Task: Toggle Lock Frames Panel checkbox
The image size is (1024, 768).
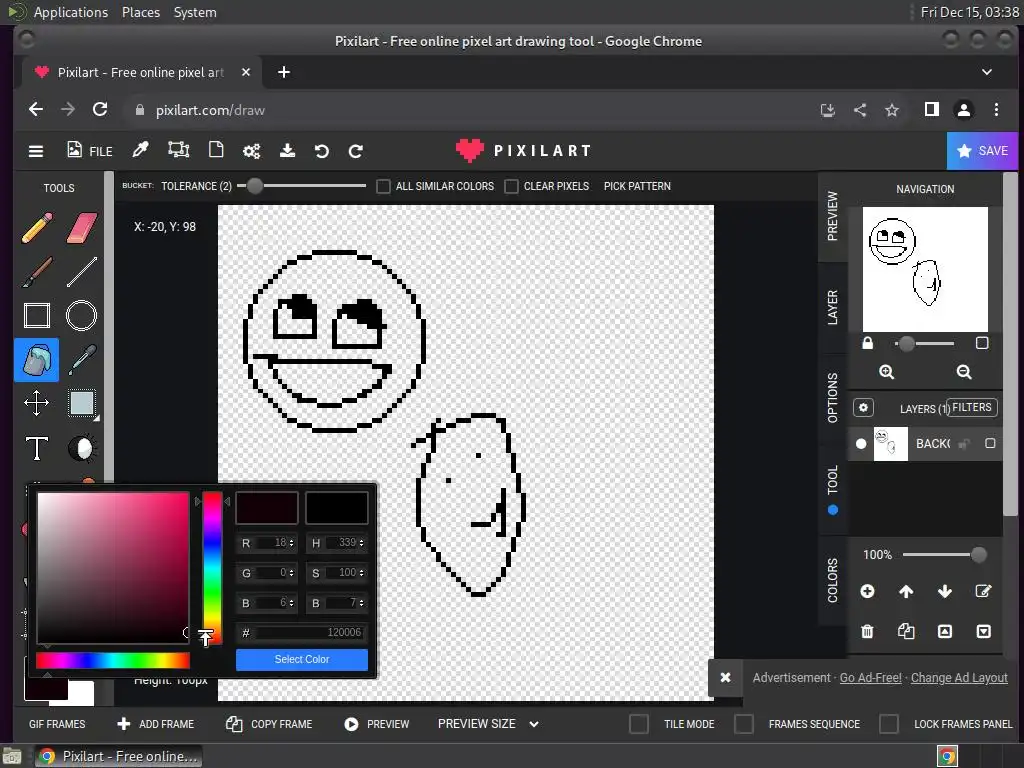Action: pyautogui.click(x=889, y=724)
